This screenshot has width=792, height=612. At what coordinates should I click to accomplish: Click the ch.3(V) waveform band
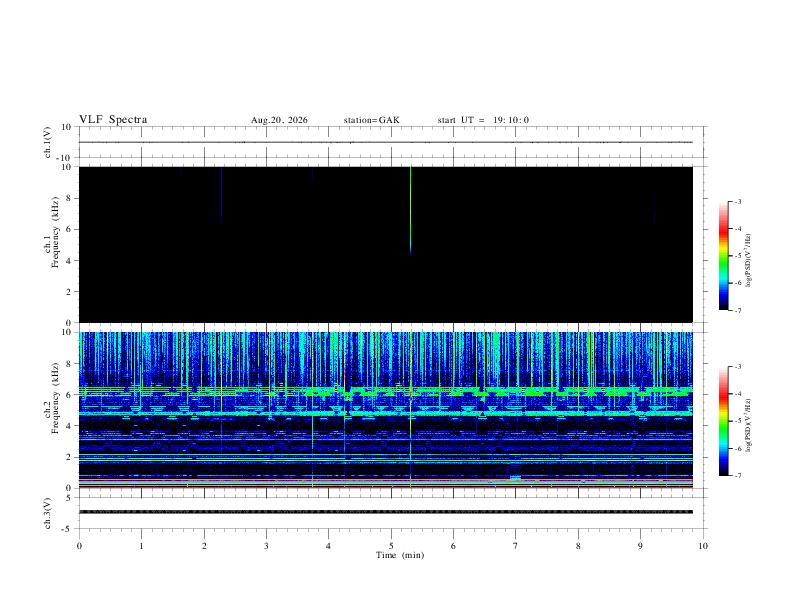pos(386,512)
